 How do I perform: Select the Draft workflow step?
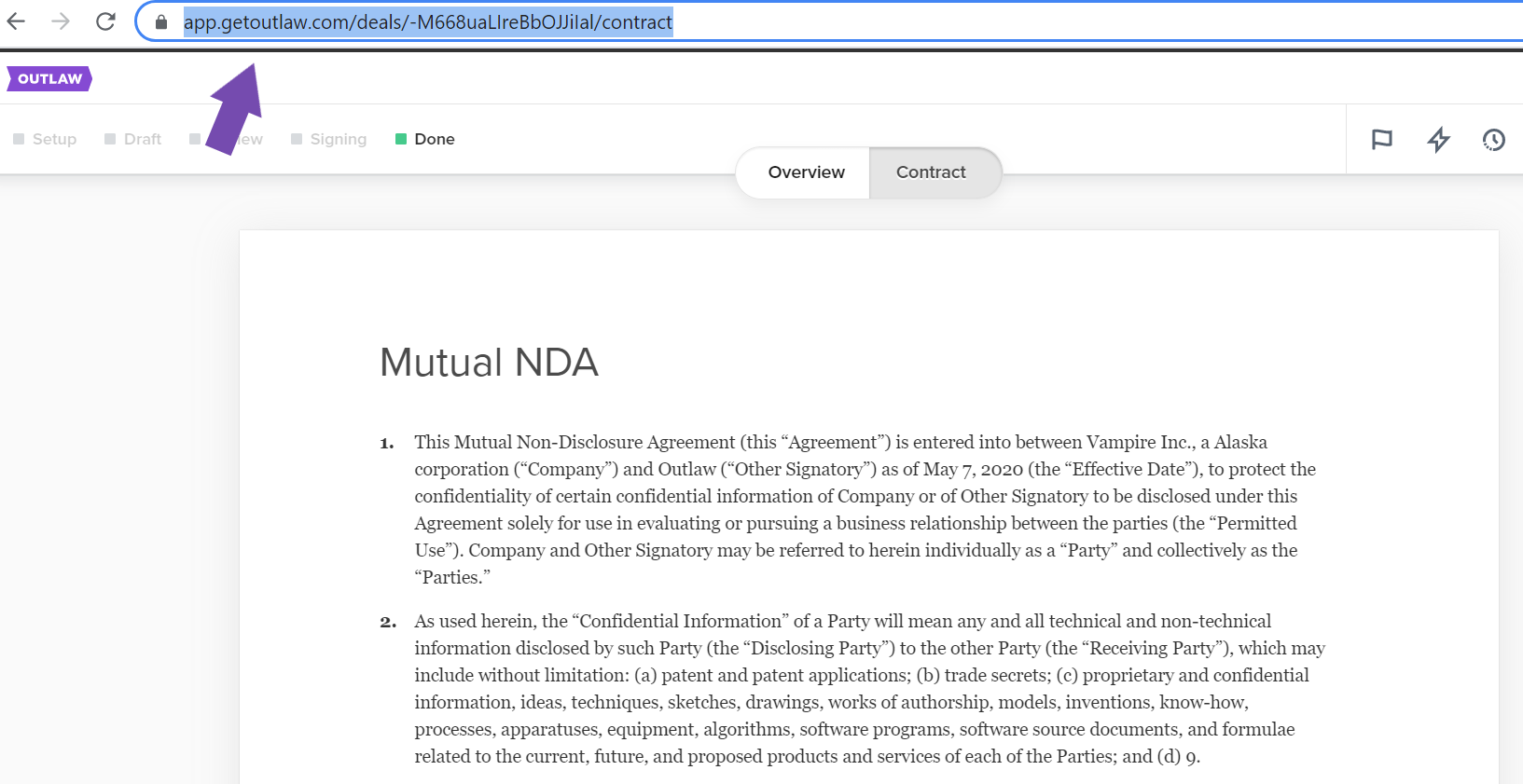pos(132,139)
